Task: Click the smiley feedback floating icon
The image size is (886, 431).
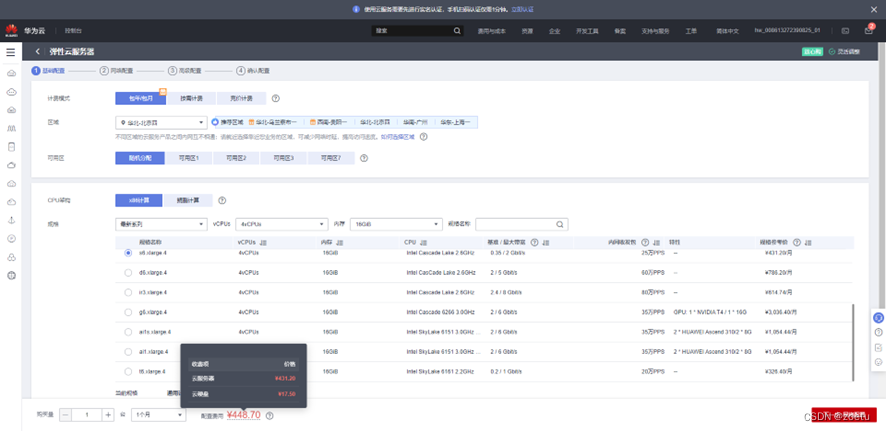Action: tap(878, 362)
